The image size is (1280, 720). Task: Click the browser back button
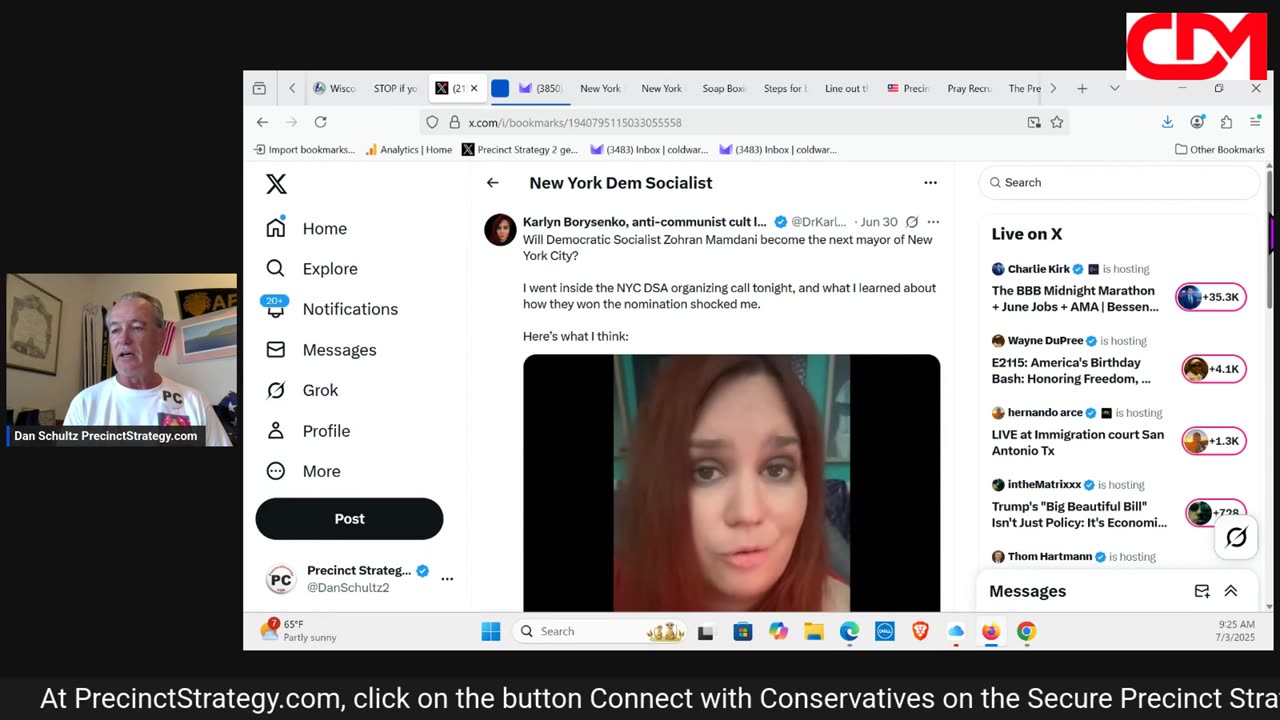pos(262,122)
